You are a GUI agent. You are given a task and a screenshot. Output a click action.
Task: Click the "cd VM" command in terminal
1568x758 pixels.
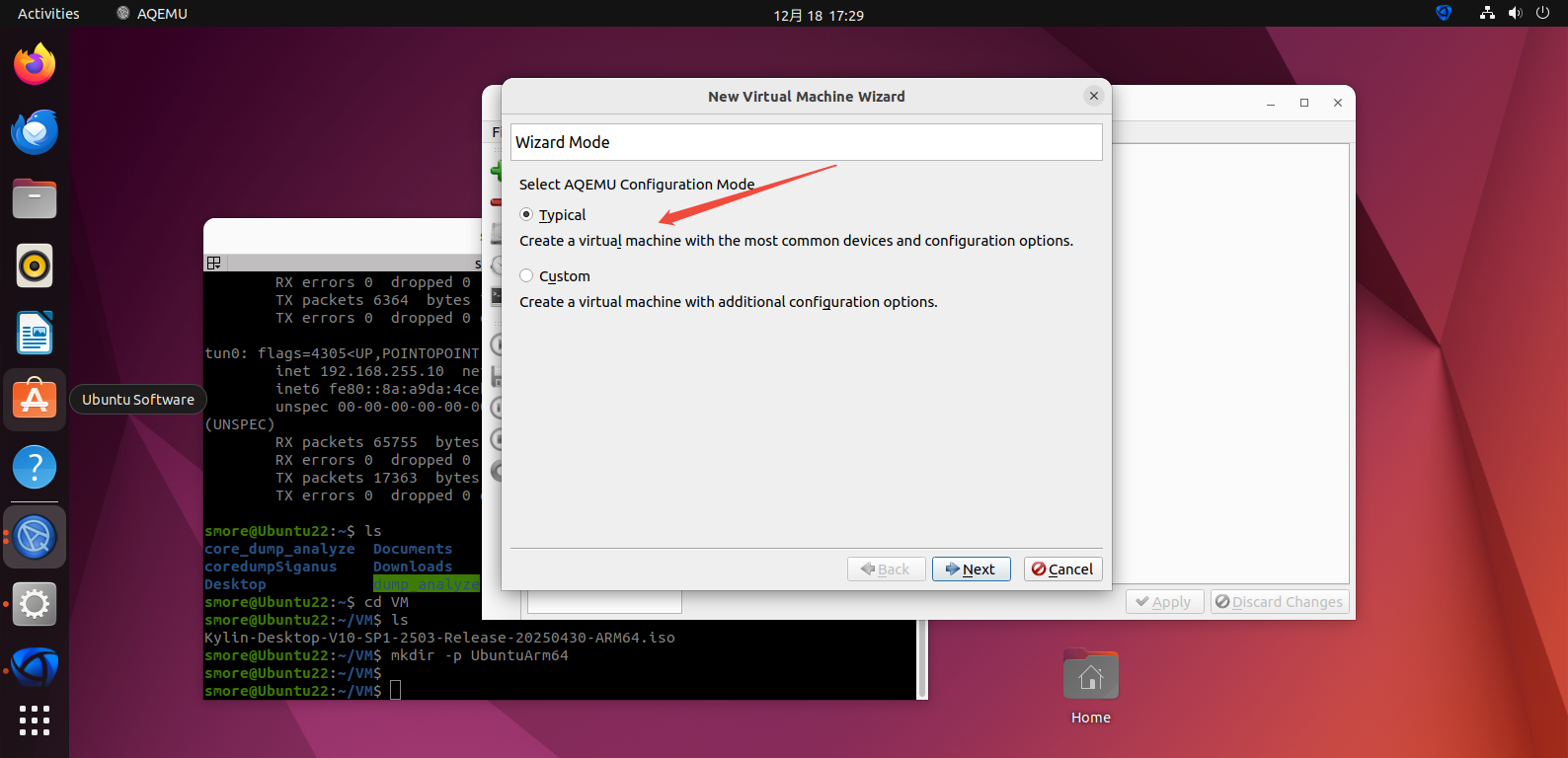point(386,602)
